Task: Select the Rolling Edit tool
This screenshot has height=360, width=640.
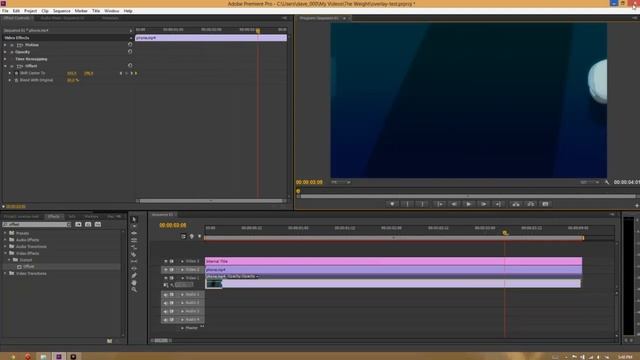Action: point(134,240)
